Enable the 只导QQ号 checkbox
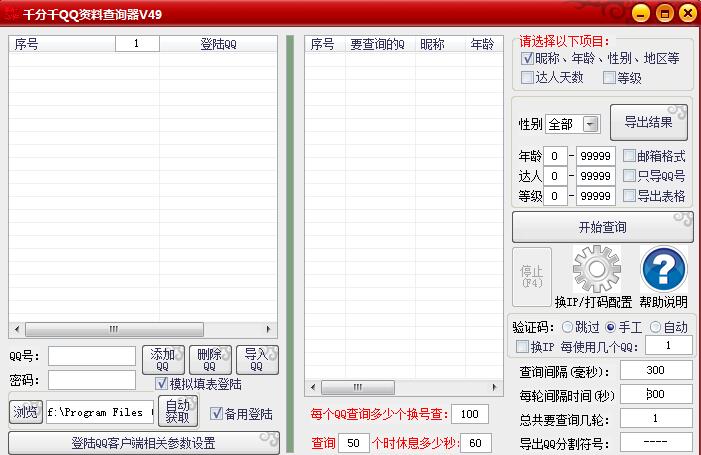 click(x=629, y=175)
